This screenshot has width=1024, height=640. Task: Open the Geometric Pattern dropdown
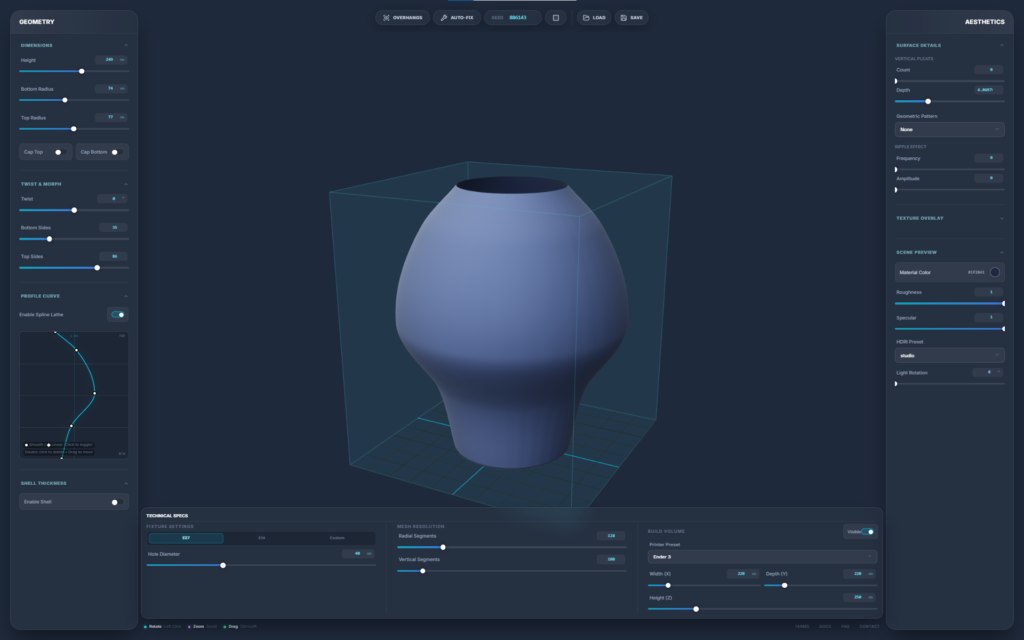coord(949,129)
